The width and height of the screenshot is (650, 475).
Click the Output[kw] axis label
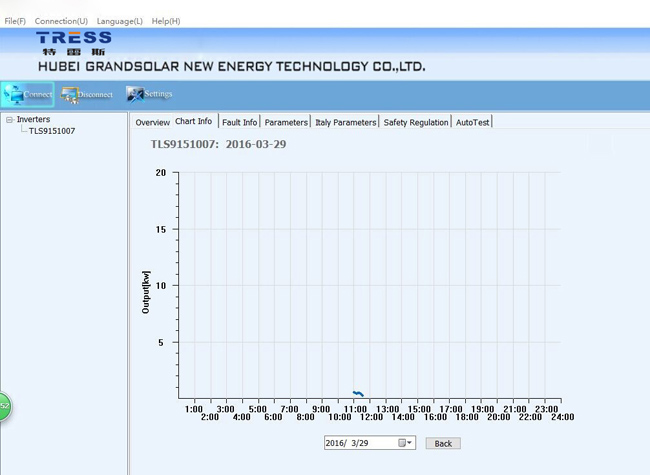click(146, 292)
